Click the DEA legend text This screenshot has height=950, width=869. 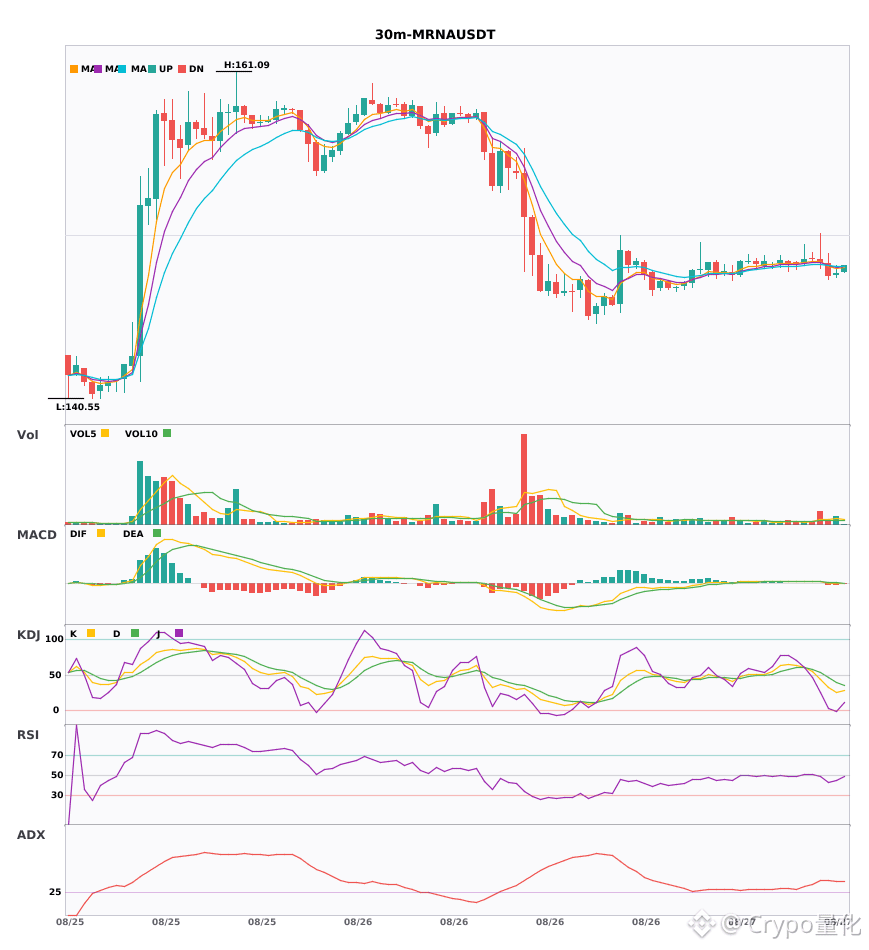(133, 534)
